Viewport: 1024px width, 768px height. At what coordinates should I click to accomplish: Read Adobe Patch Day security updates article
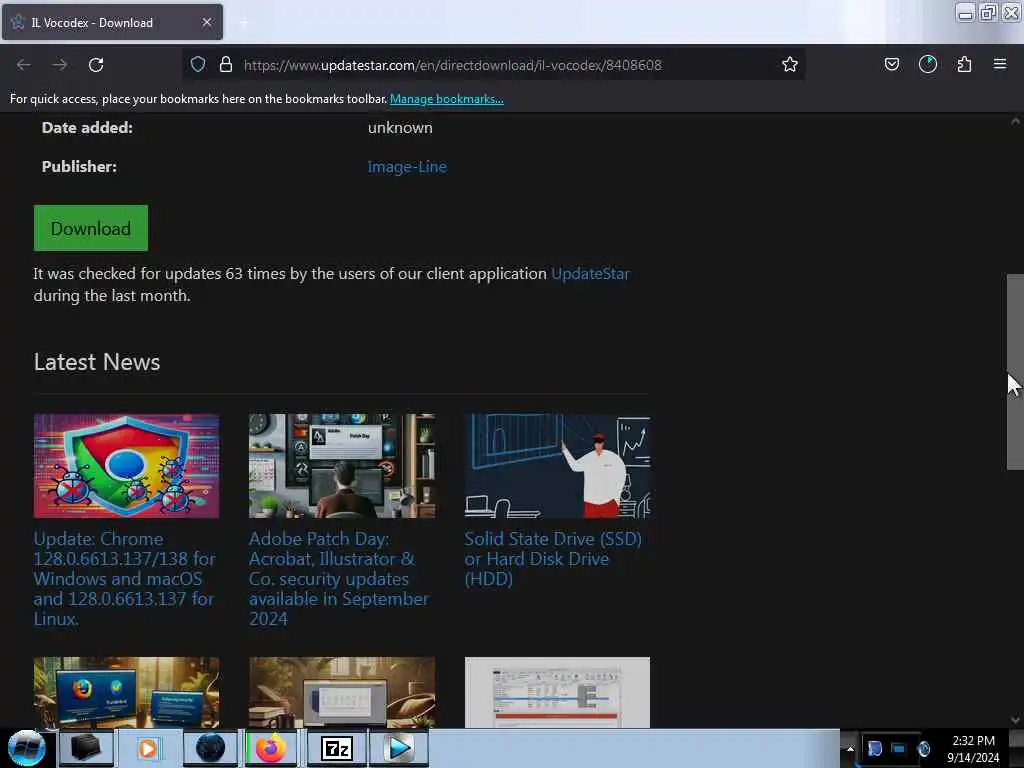(x=338, y=579)
